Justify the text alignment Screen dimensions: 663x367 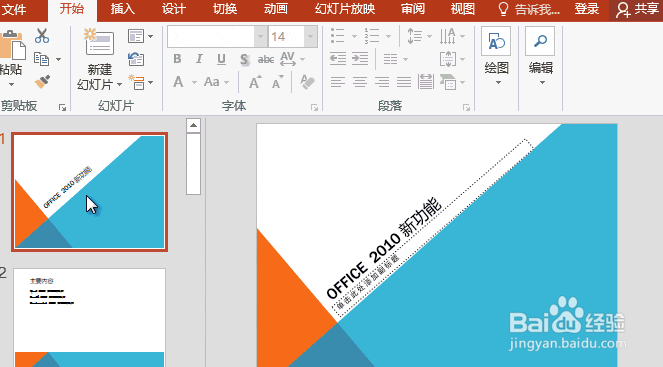click(404, 82)
